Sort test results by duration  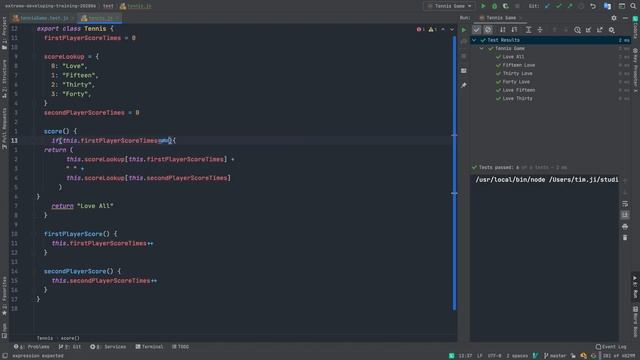tap(514, 30)
